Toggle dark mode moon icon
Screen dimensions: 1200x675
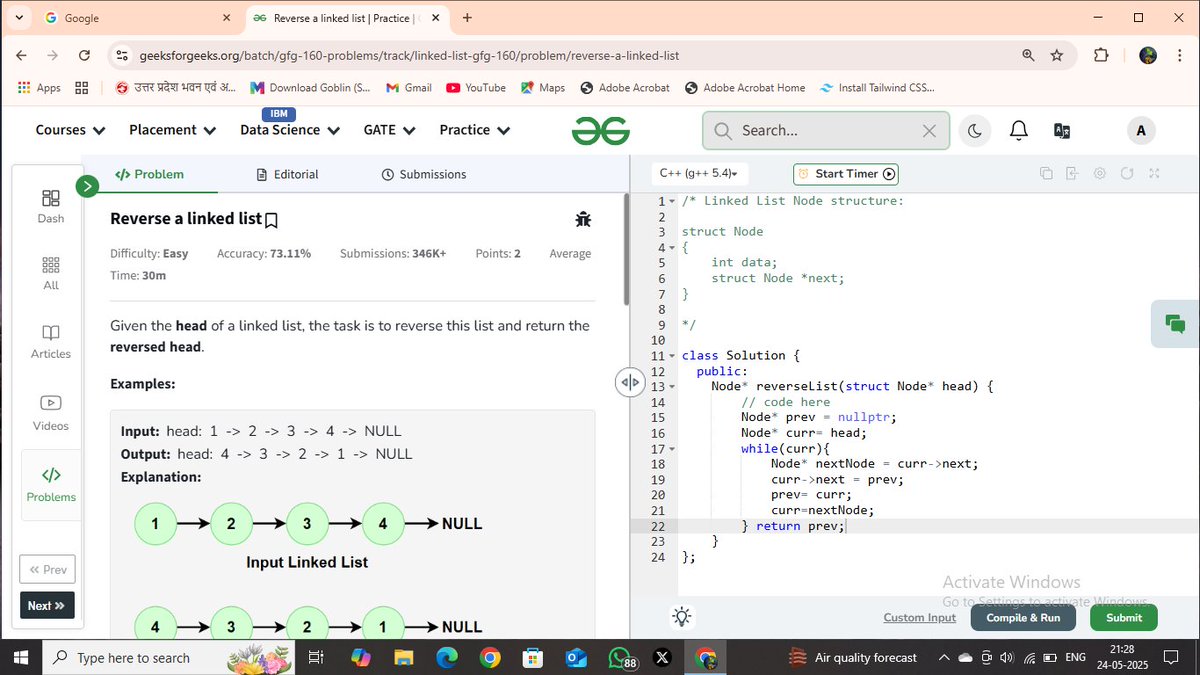pyautogui.click(x=975, y=131)
